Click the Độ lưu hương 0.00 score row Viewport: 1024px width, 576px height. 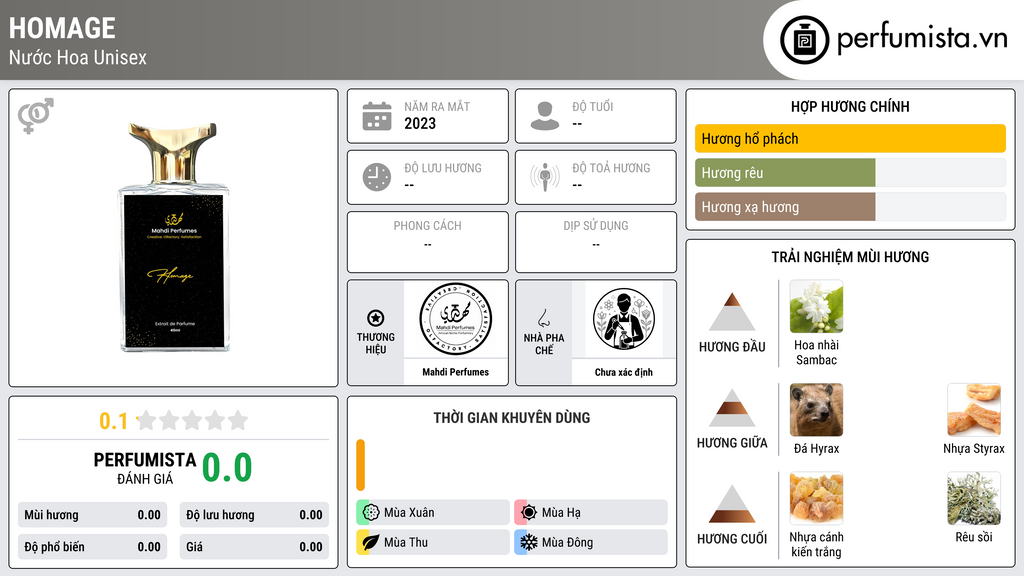point(254,515)
